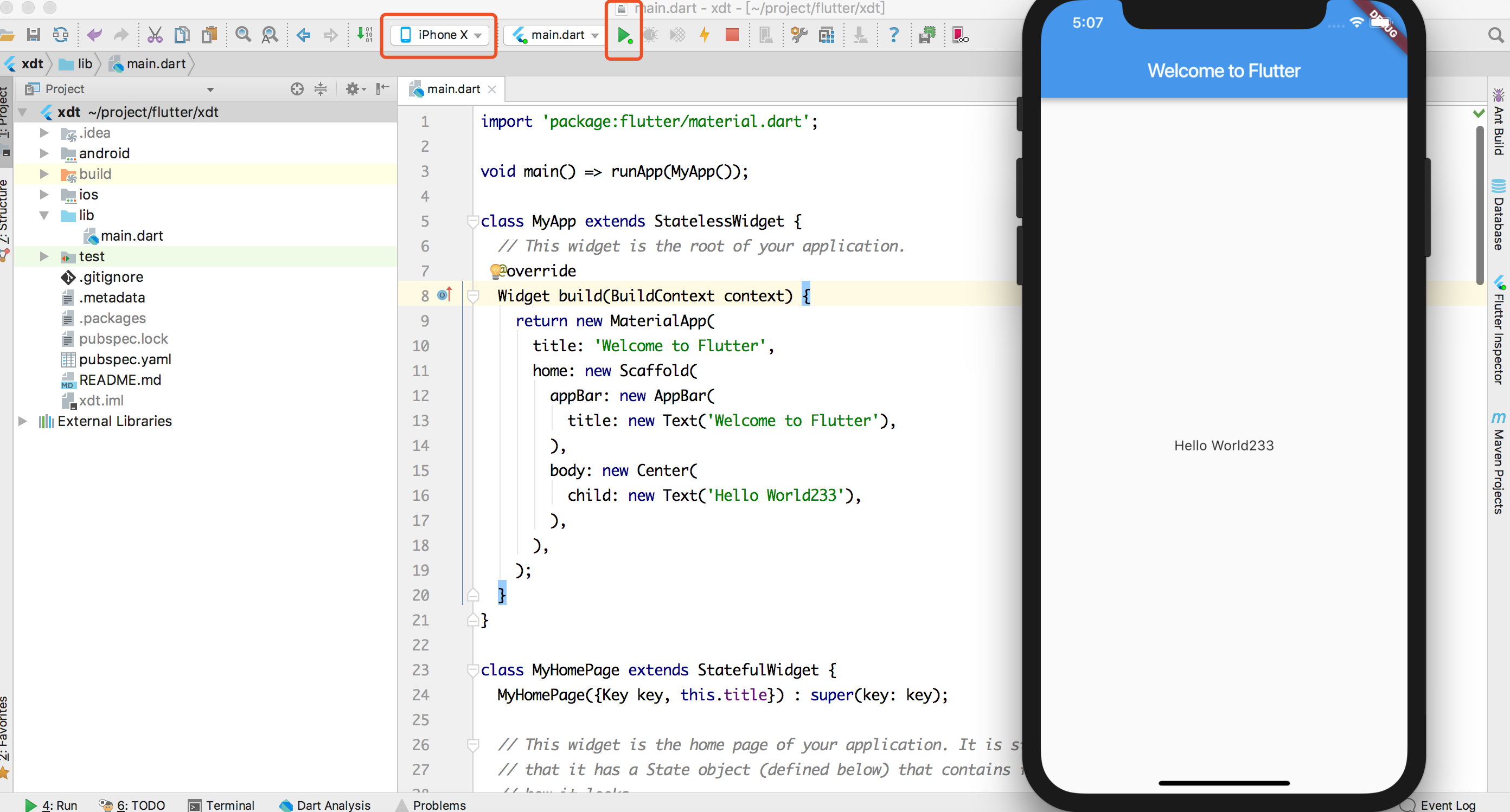1510x812 pixels.
Task: Click the Paste clipboard icon
Action: (x=209, y=35)
